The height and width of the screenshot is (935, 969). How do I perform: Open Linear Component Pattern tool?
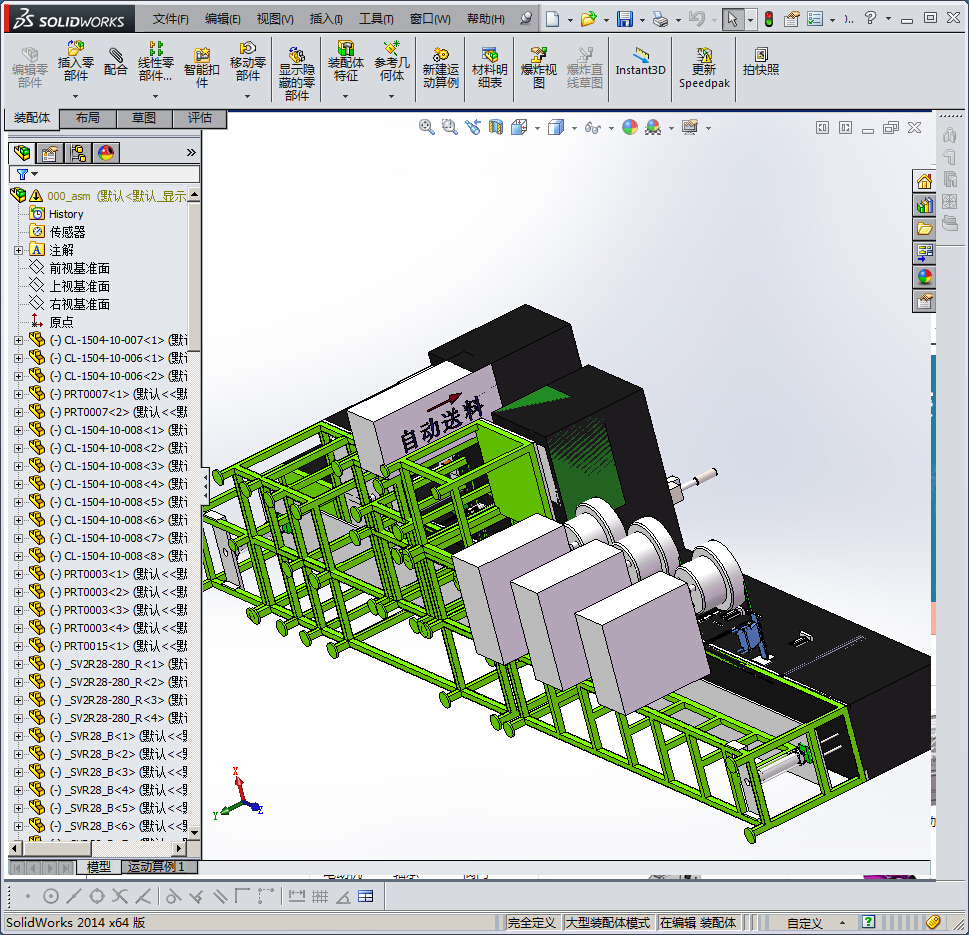coord(155,61)
